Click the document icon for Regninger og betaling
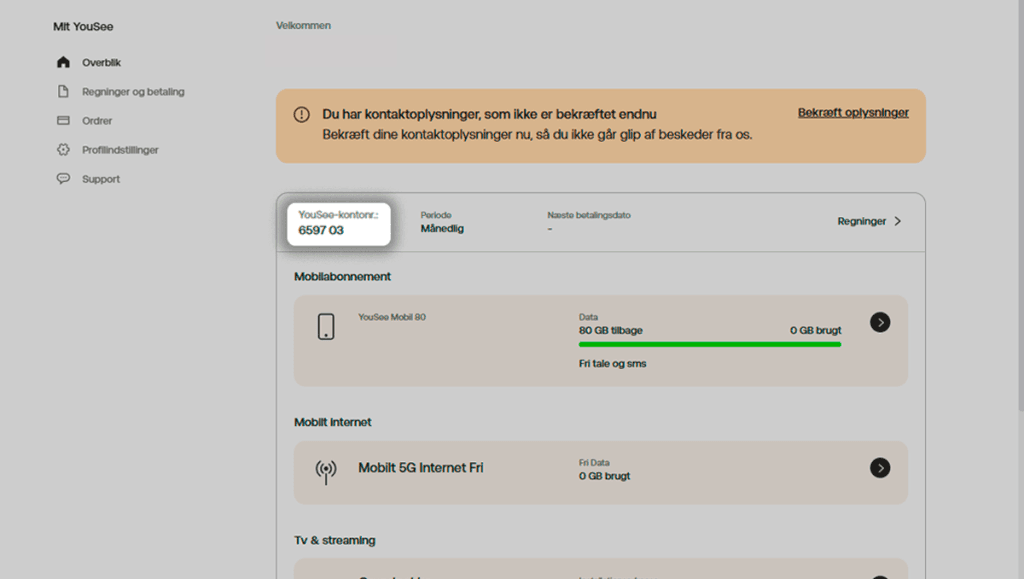1024x579 pixels. click(63, 92)
